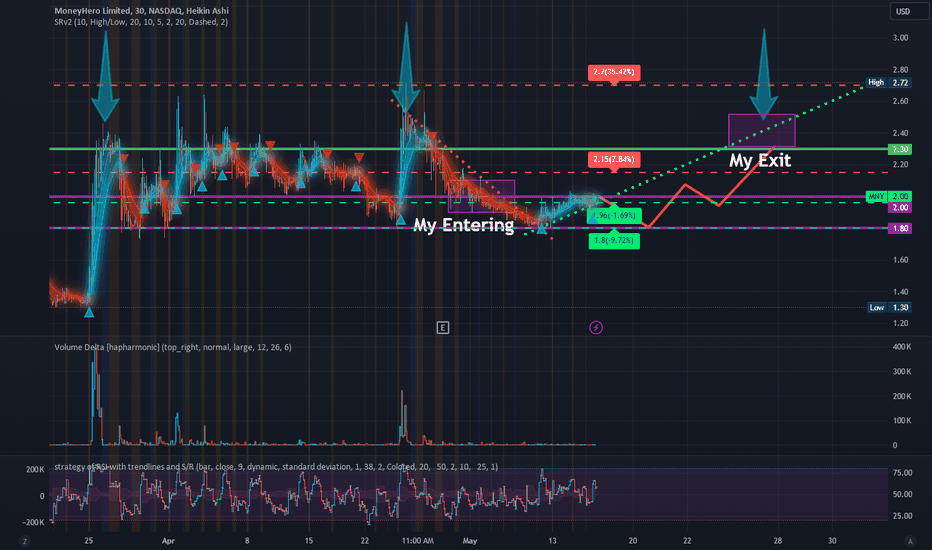Click the 25.00 RSI scale value

[x=902, y=516]
